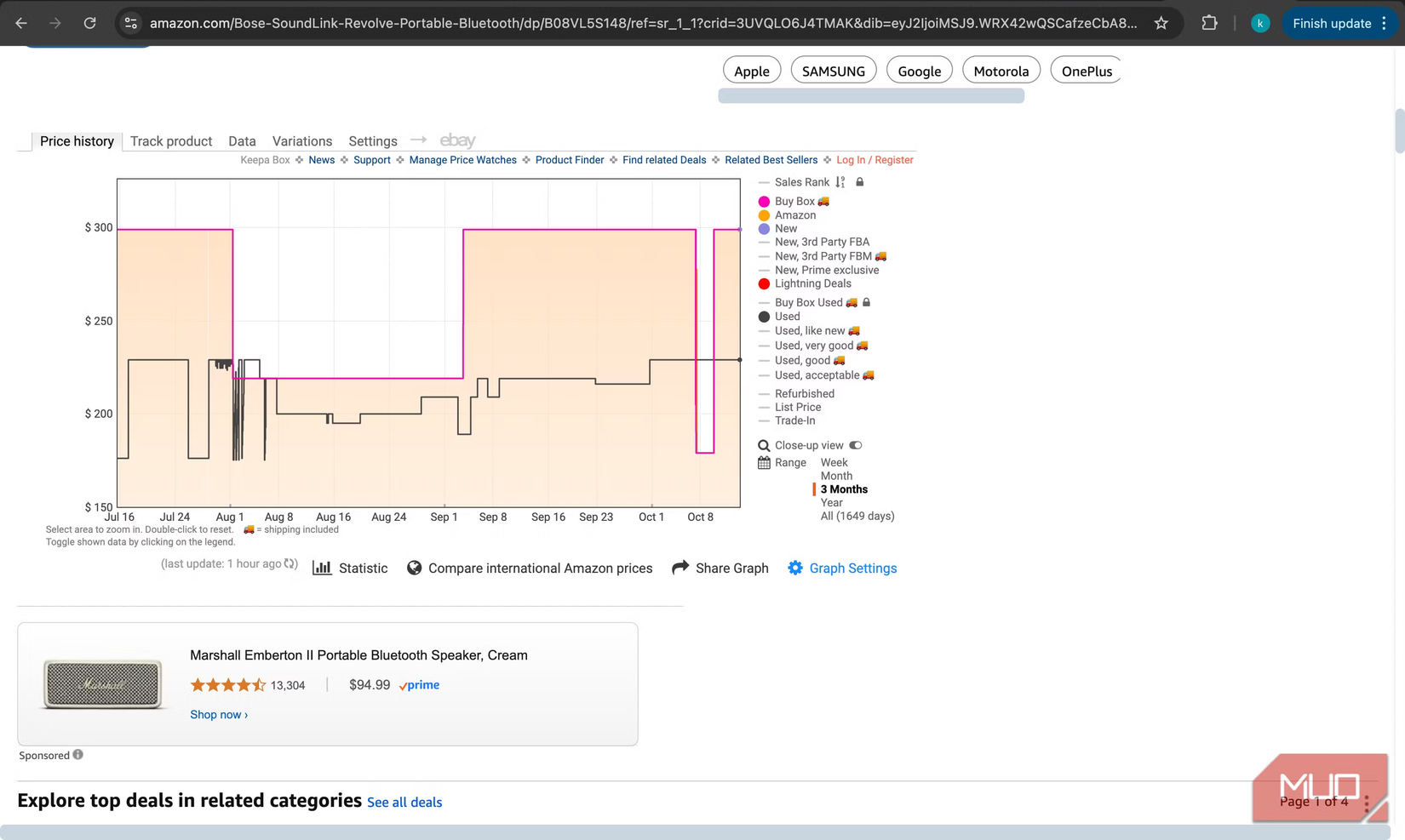Open the browser extensions menu
This screenshot has height=840, width=1405.
[1209, 23]
